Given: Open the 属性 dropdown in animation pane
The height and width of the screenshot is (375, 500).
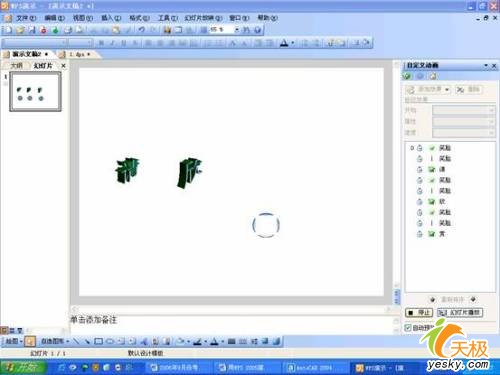Looking at the screenshot, I should (x=463, y=122).
